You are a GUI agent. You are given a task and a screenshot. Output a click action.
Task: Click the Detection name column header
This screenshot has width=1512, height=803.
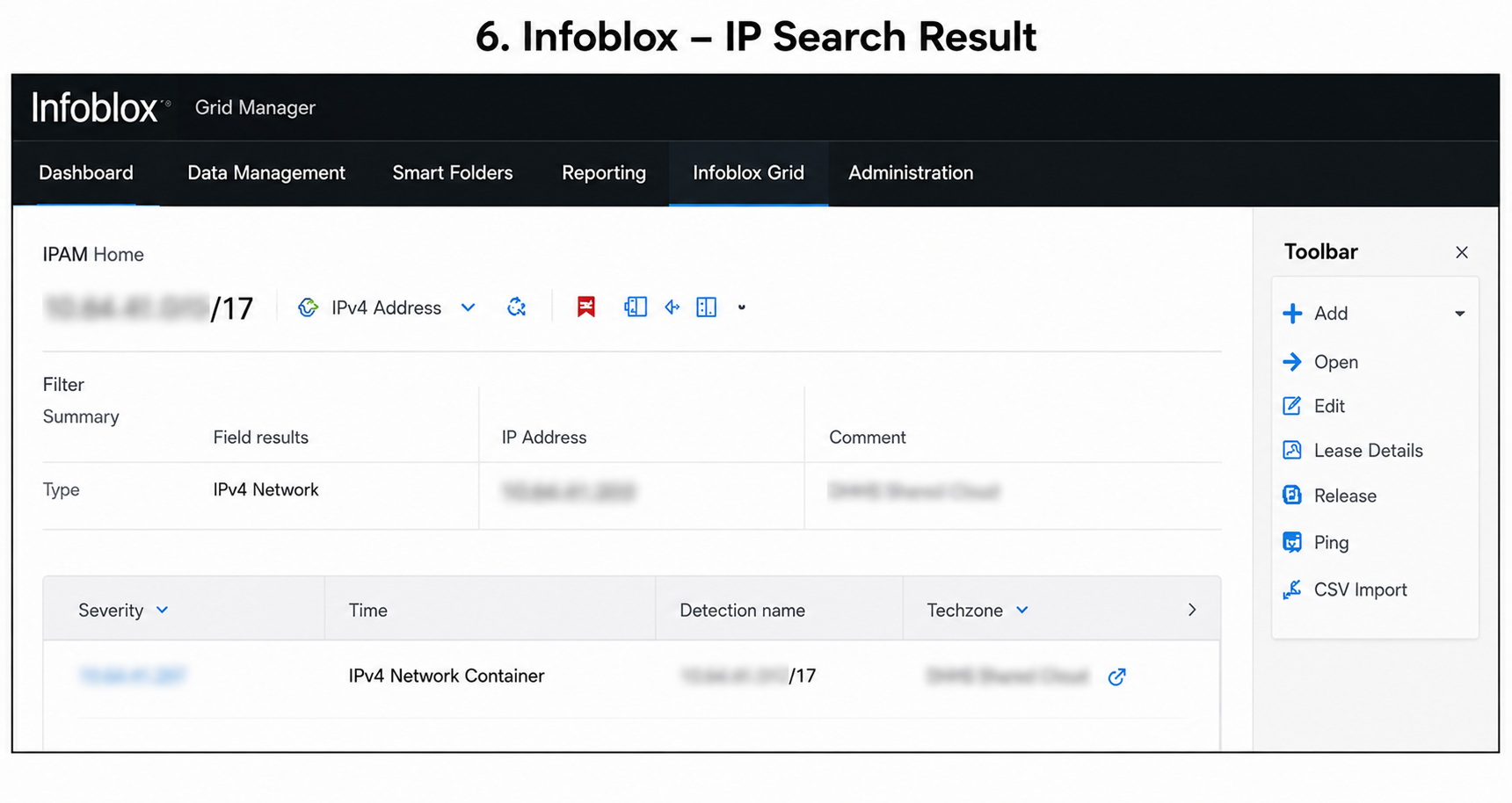click(742, 610)
